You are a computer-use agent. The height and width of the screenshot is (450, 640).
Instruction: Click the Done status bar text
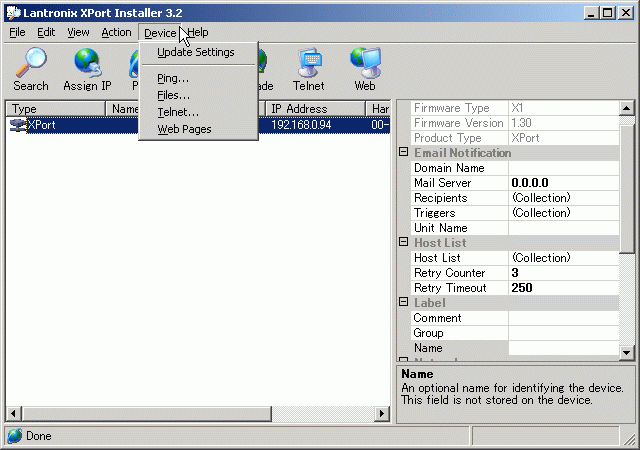pos(39,436)
